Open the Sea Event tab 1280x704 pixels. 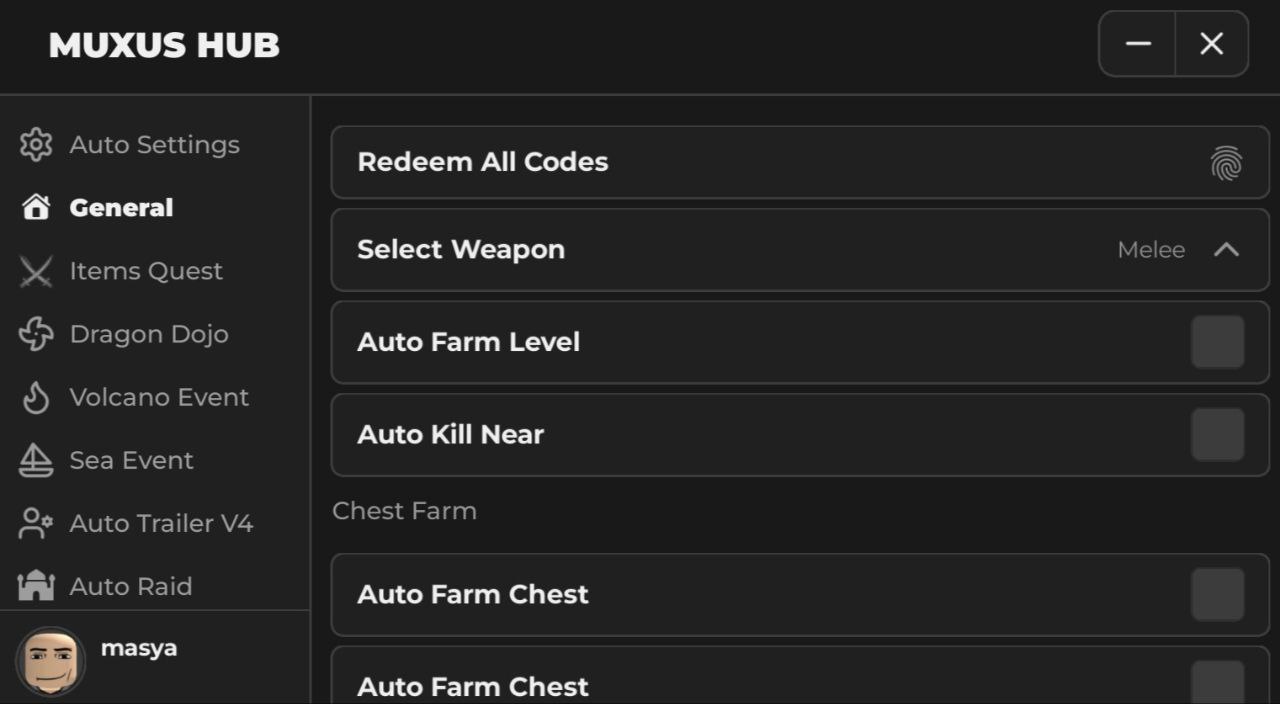pos(131,460)
